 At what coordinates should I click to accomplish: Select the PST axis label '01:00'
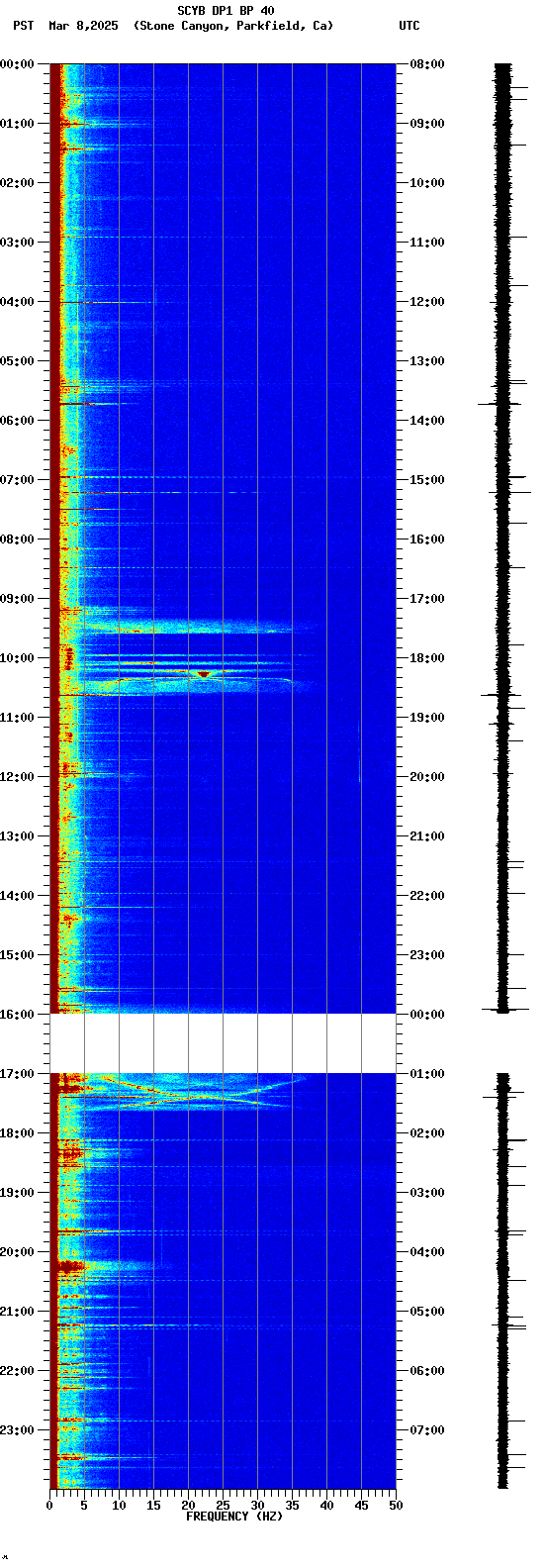pos(17,124)
